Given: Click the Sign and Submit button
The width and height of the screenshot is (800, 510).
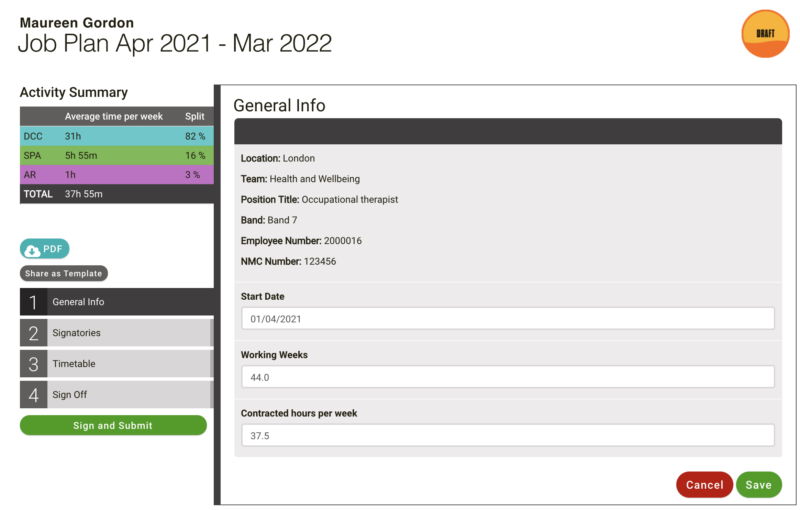Looking at the screenshot, I should click(113, 425).
